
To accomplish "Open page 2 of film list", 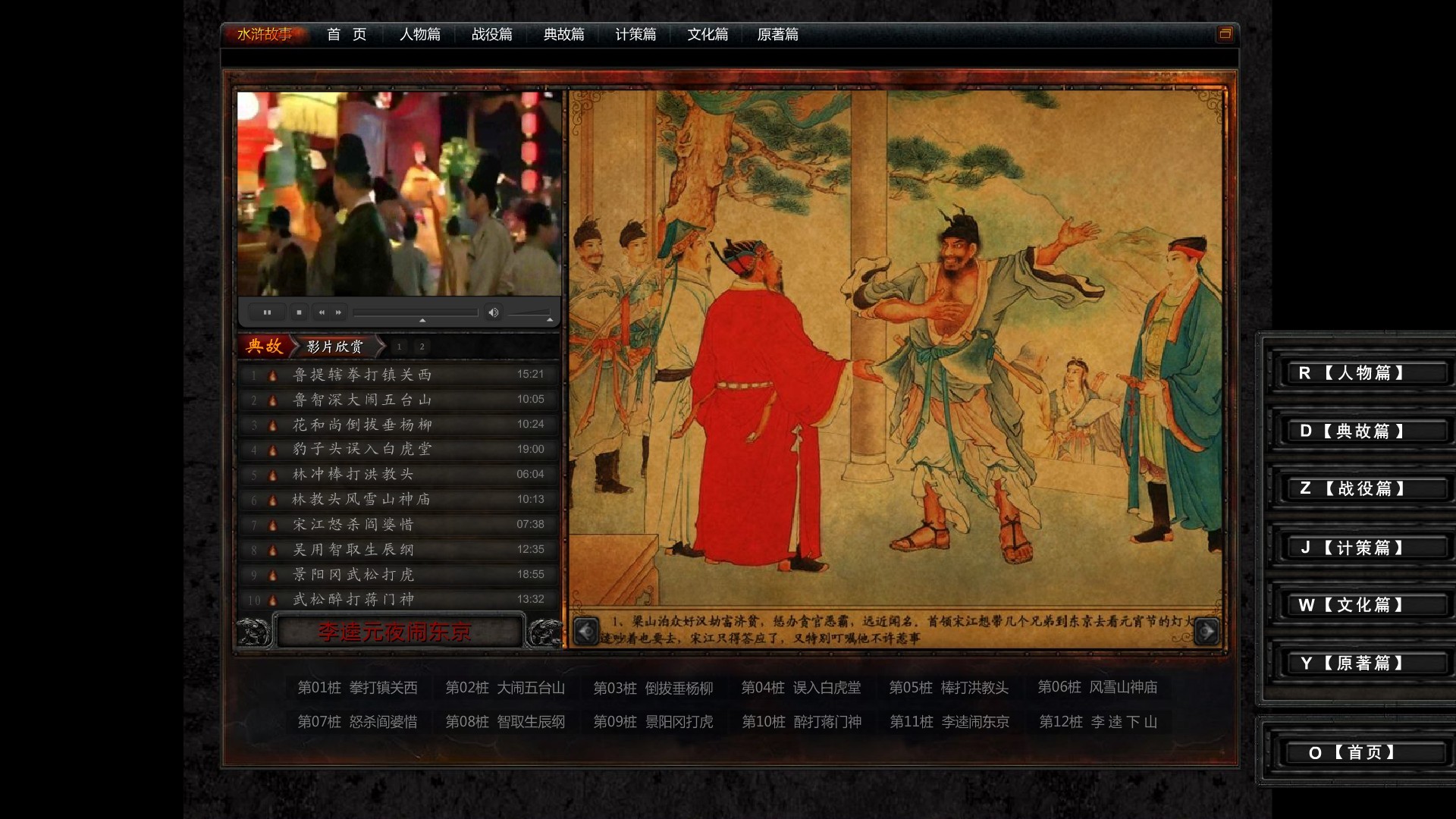I will pyautogui.click(x=422, y=347).
